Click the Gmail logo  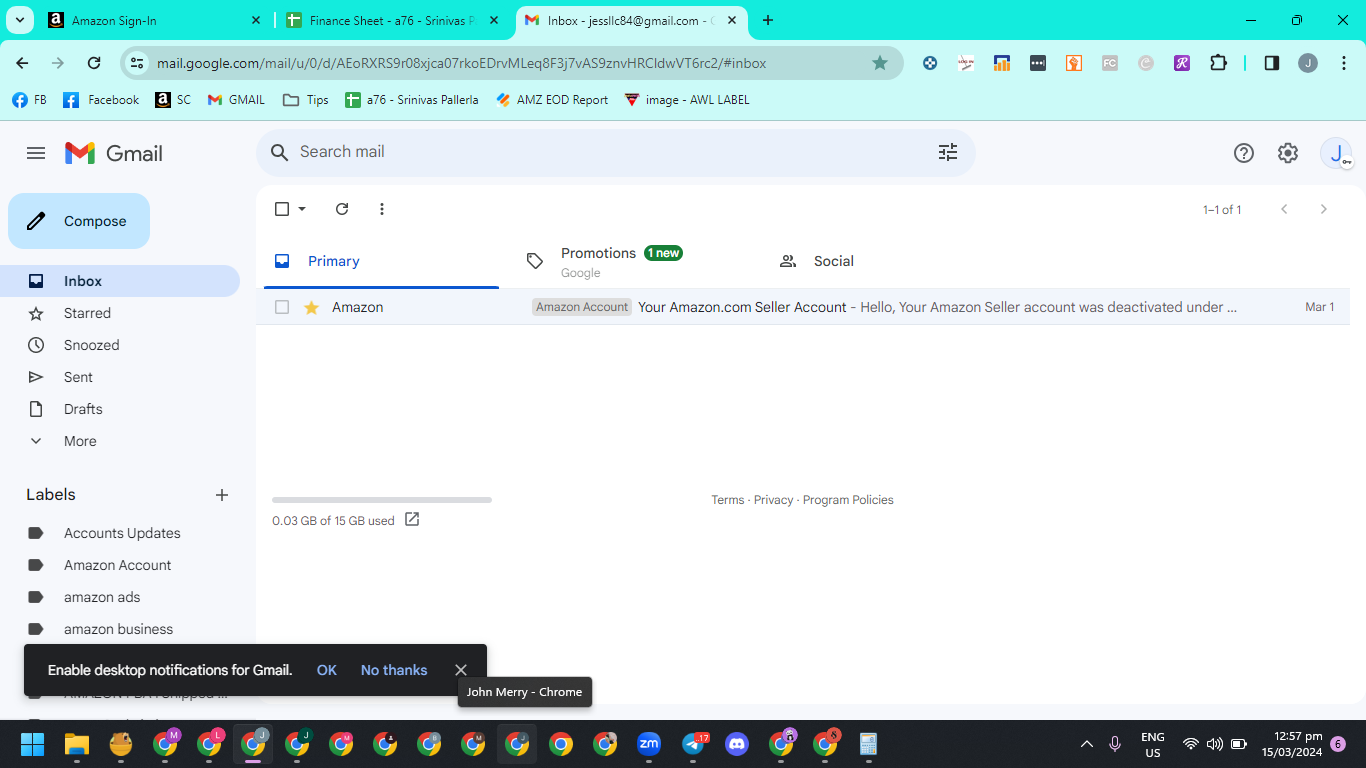114,153
